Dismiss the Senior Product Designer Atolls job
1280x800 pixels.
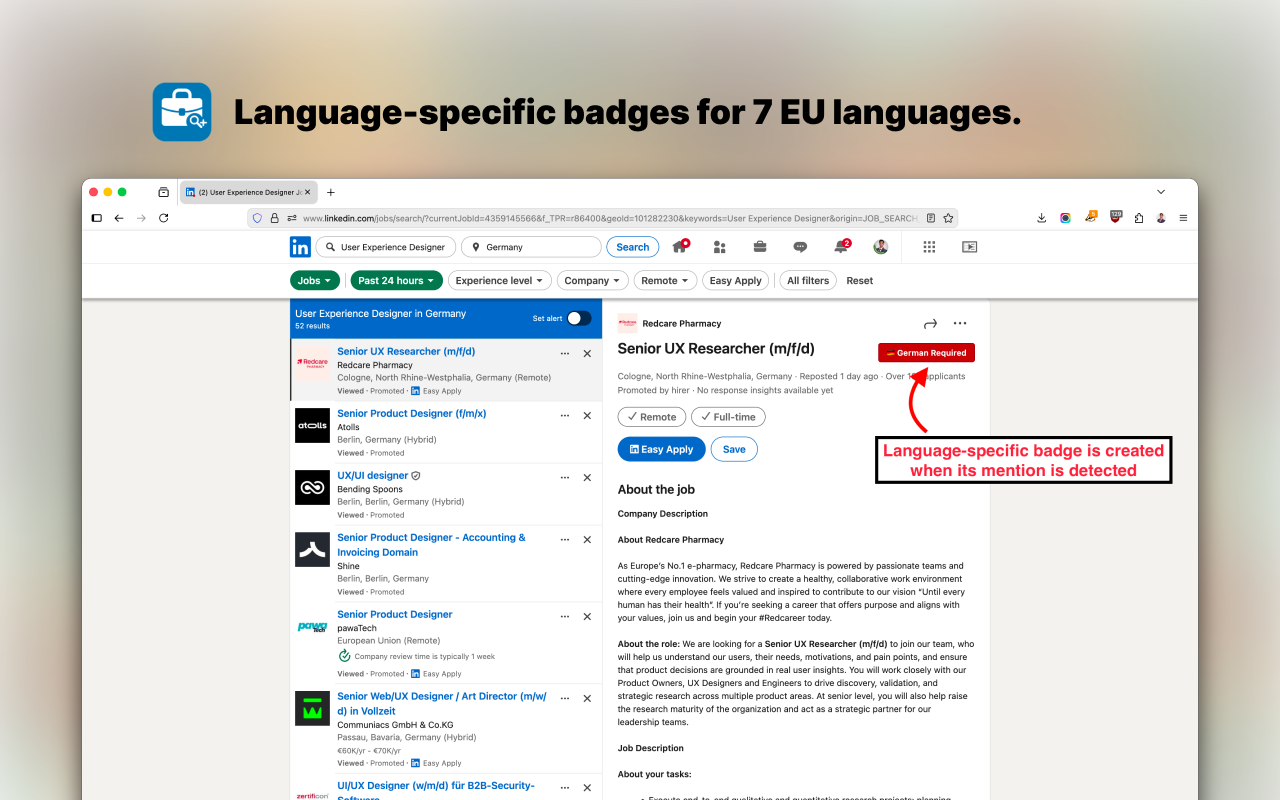click(x=587, y=415)
